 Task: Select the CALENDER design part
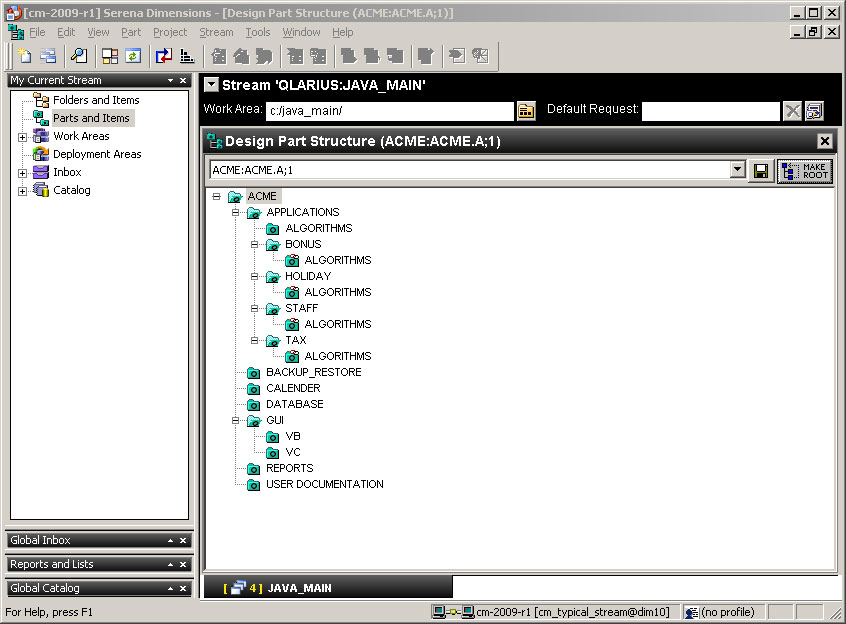point(293,388)
